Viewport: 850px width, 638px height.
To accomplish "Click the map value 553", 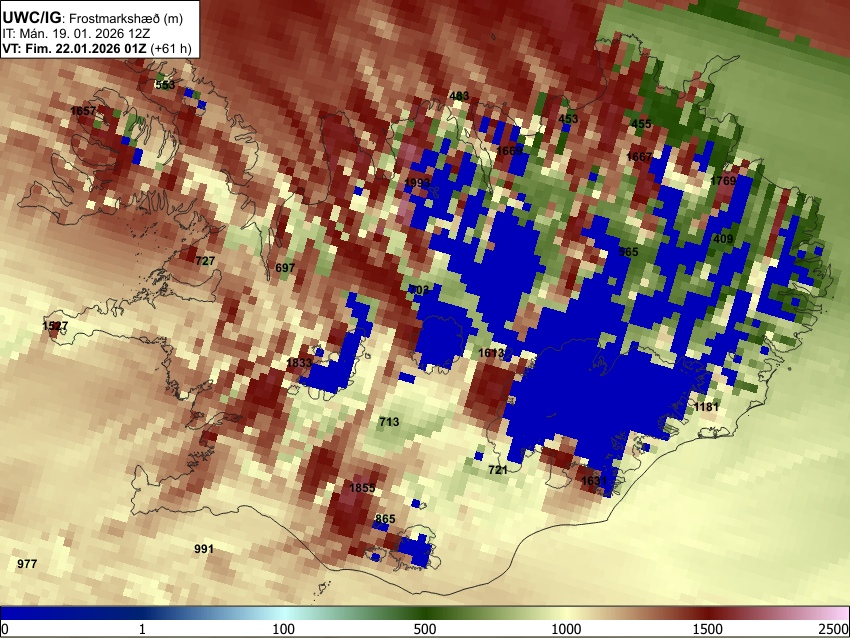I will (x=165, y=85).
